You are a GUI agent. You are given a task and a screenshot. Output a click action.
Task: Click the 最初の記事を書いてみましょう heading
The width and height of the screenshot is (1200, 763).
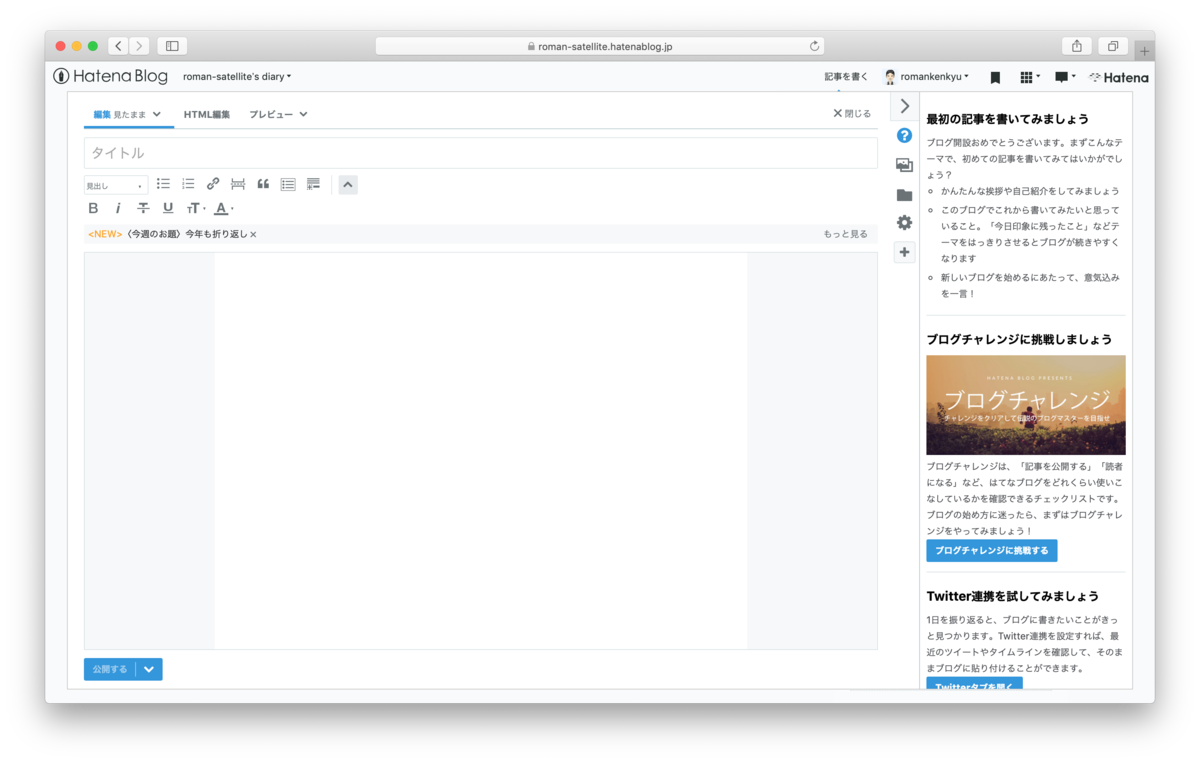(1007, 119)
